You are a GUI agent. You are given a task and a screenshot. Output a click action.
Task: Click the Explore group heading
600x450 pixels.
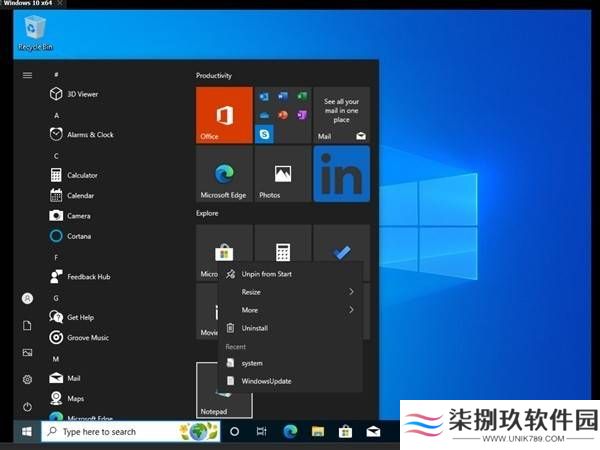coord(207,213)
